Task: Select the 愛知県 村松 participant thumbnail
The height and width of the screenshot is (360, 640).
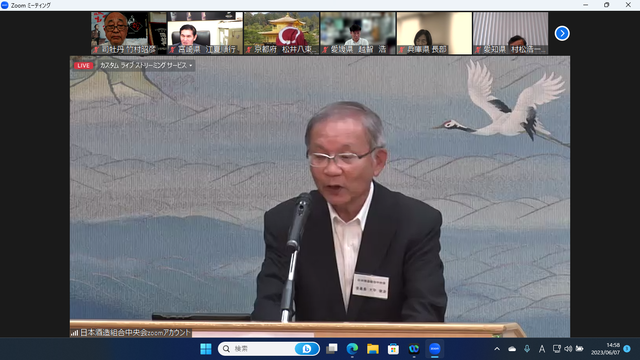Action: (511, 33)
